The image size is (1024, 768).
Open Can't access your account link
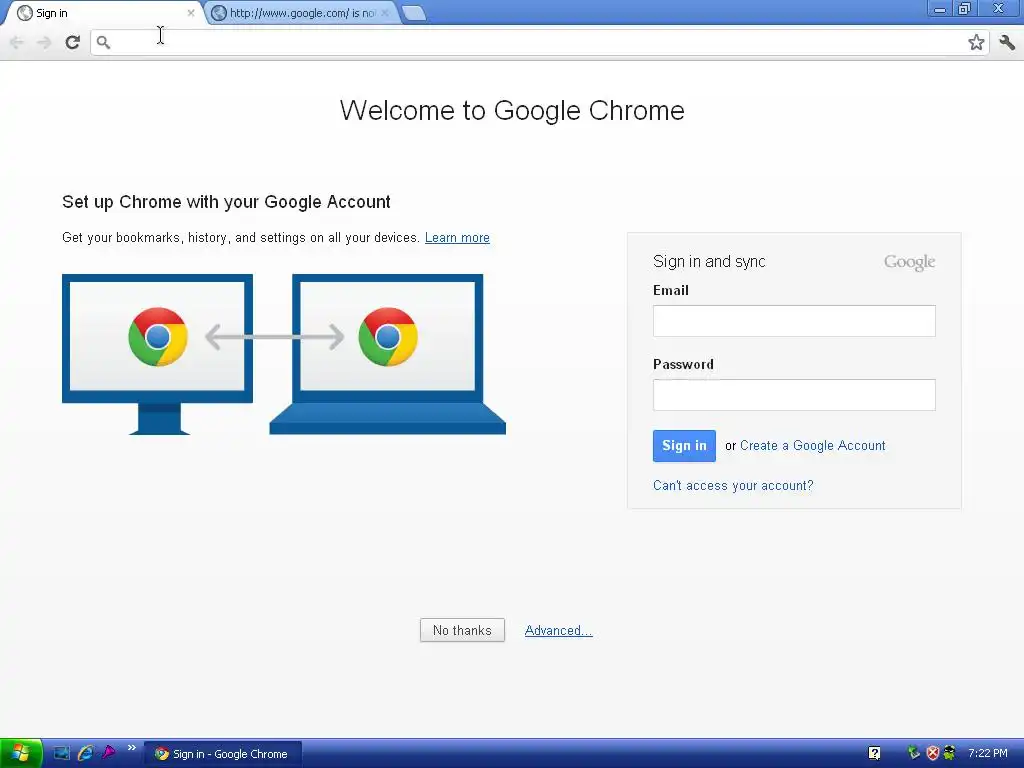click(x=733, y=485)
